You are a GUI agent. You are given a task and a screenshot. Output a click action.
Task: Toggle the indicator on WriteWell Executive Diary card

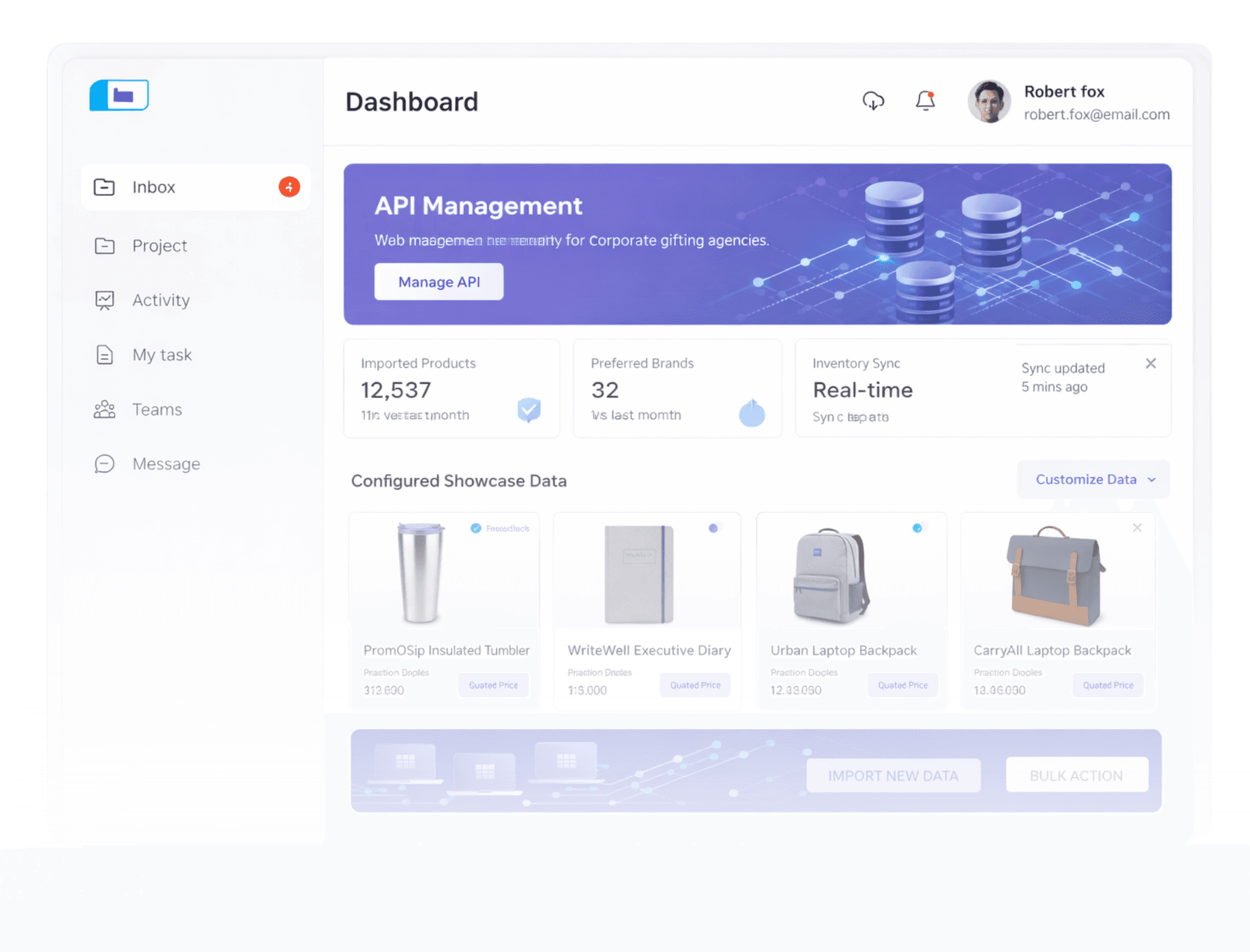713,528
